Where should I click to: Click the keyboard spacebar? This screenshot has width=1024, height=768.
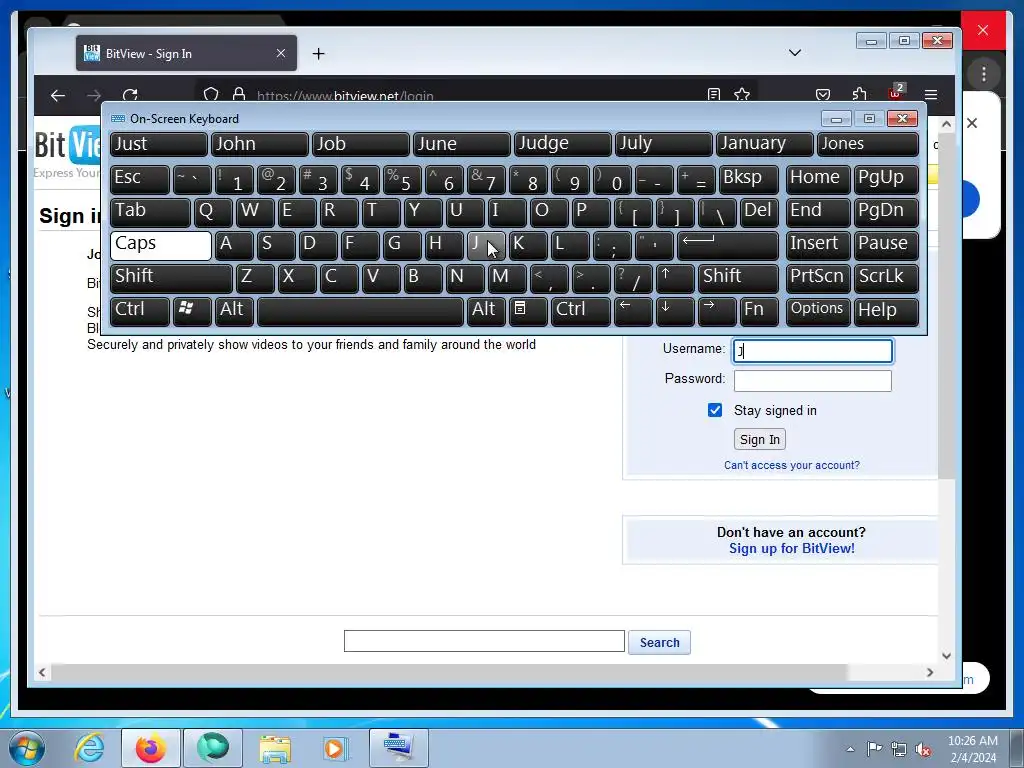pyautogui.click(x=360, y=311)
